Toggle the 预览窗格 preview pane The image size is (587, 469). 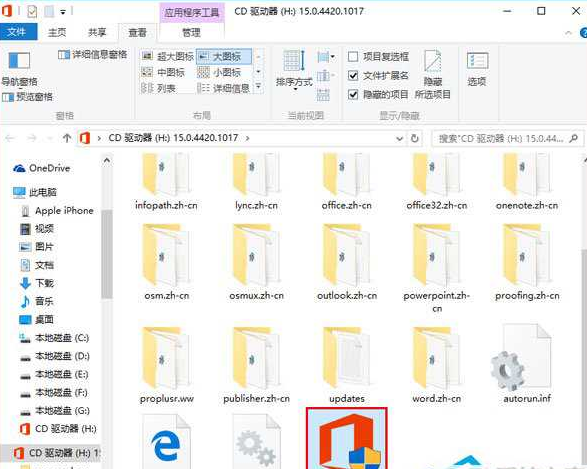pos(27,97)
